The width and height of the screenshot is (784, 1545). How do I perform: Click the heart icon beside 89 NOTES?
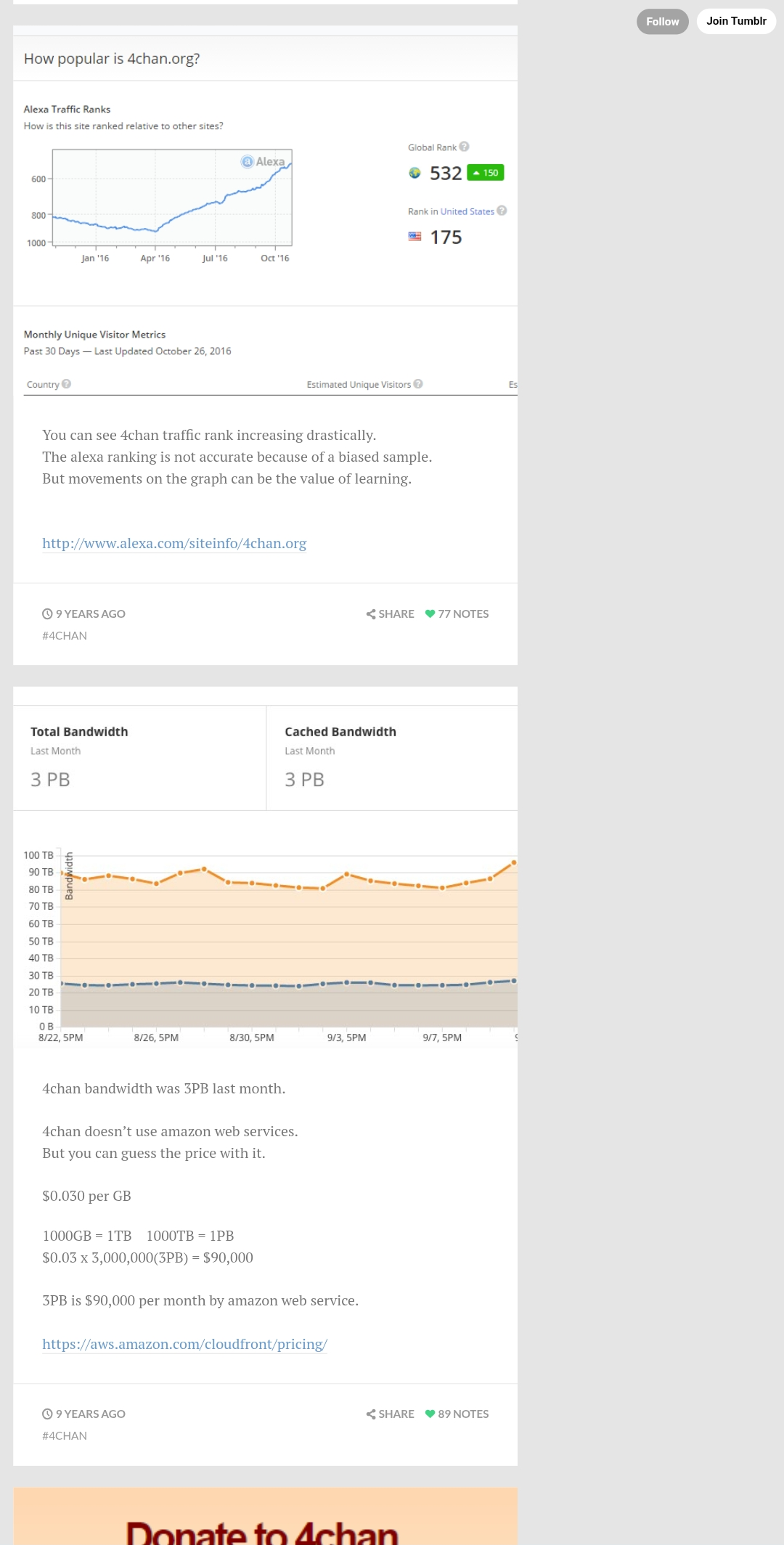(x=430, y=1414)
